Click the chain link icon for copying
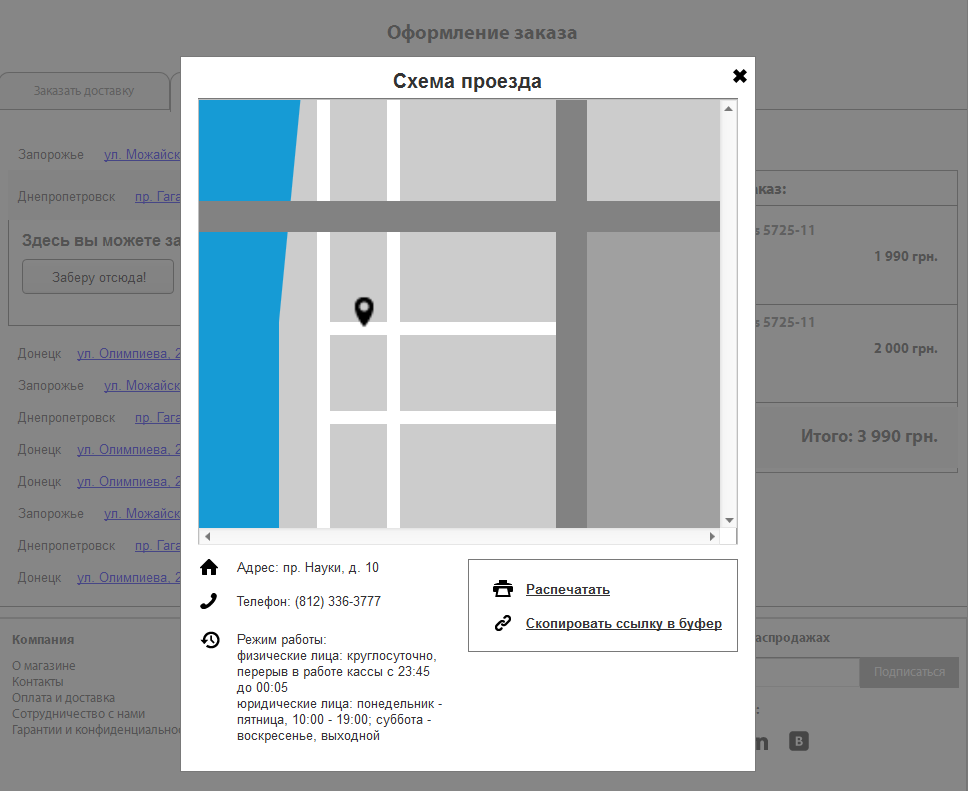The width and height of the screenshot is (969, 791). click(503, 623)
